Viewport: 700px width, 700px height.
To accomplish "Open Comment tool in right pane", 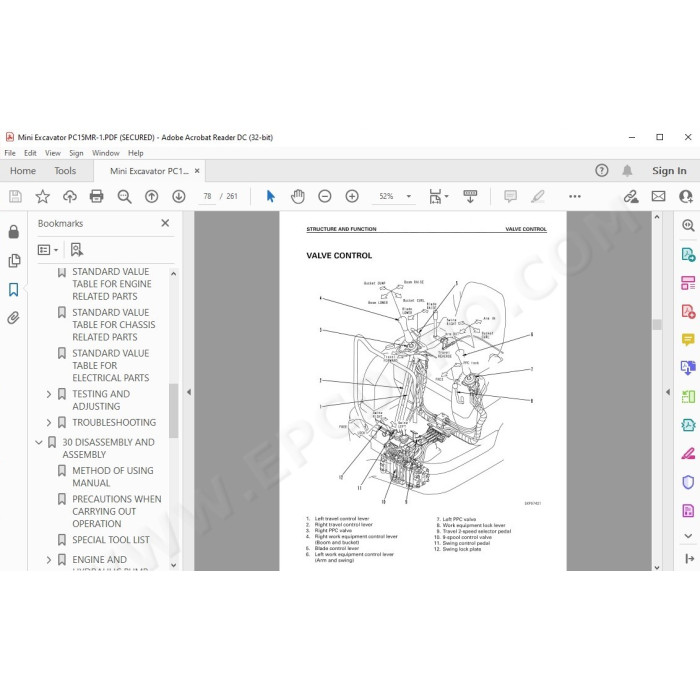I will tap(688, 340).
